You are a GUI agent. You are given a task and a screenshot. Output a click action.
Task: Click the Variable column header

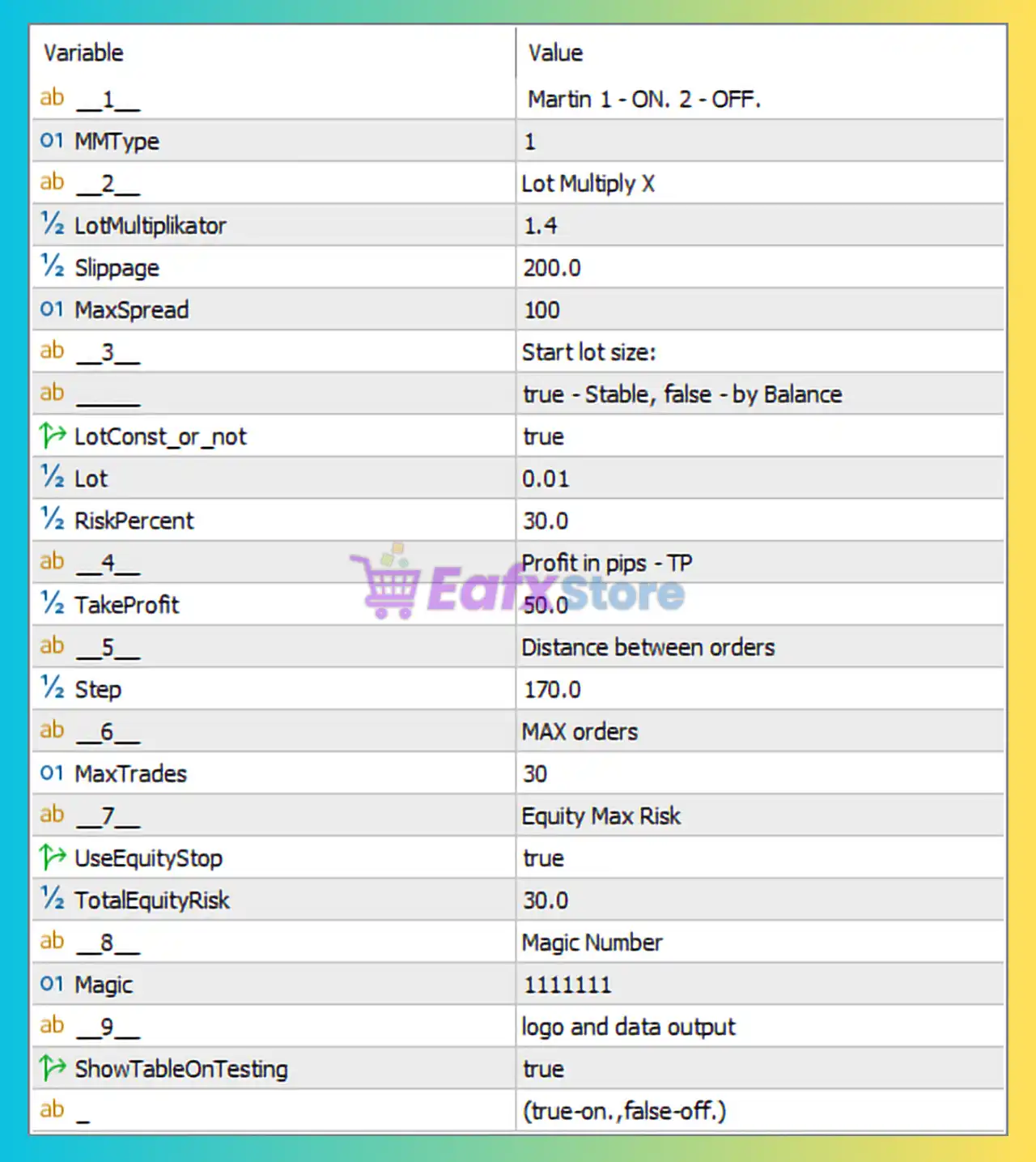pos(83,53)
